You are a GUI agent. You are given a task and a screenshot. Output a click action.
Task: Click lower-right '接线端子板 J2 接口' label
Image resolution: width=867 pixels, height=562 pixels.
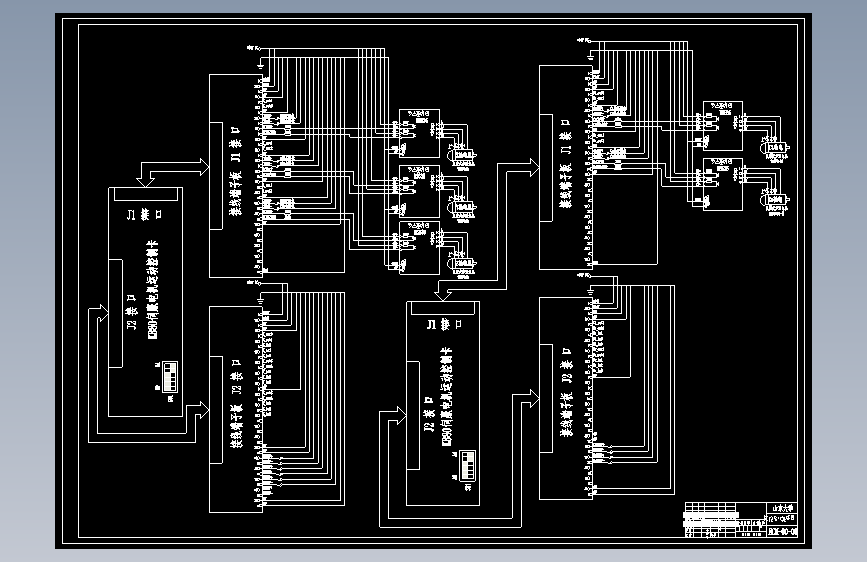(566, 392)
